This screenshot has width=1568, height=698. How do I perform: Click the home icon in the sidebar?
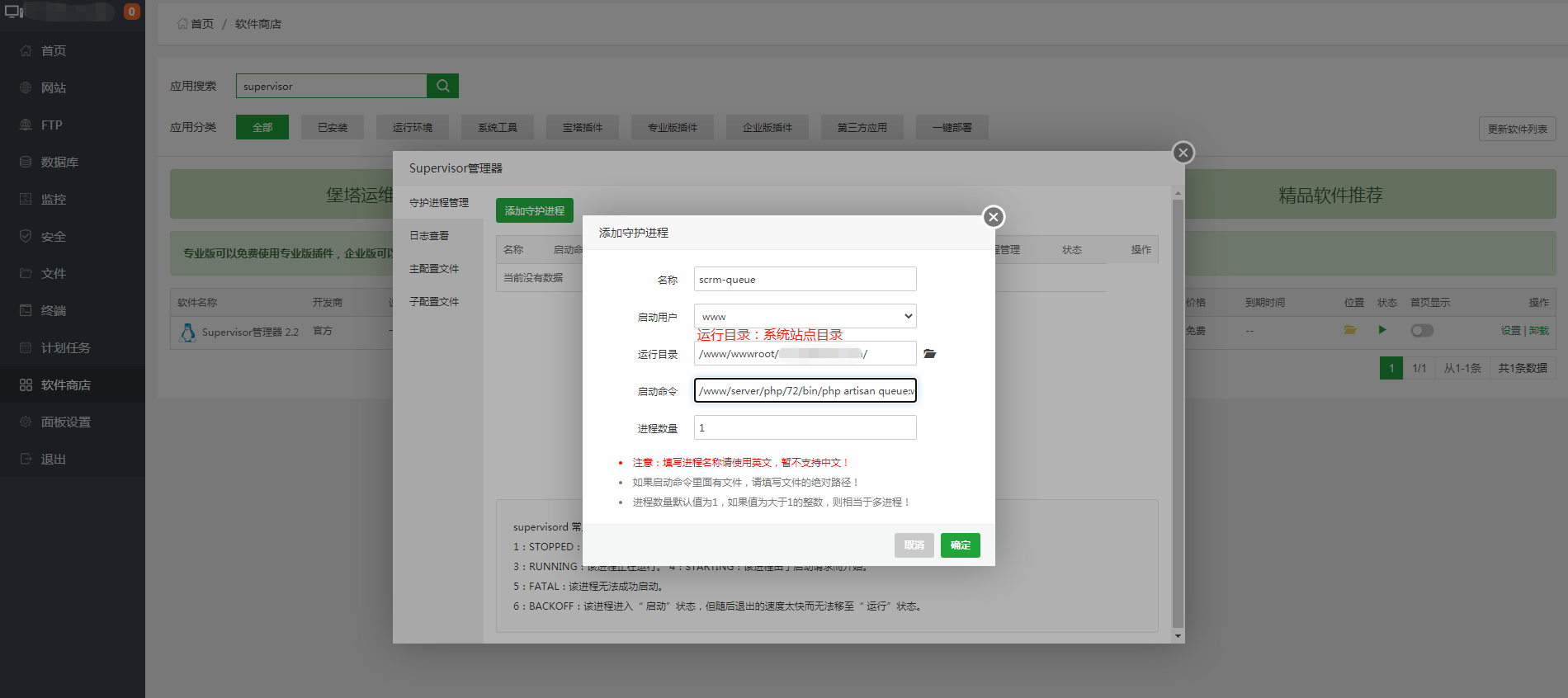pyautogui.click(x=26, y=50)
